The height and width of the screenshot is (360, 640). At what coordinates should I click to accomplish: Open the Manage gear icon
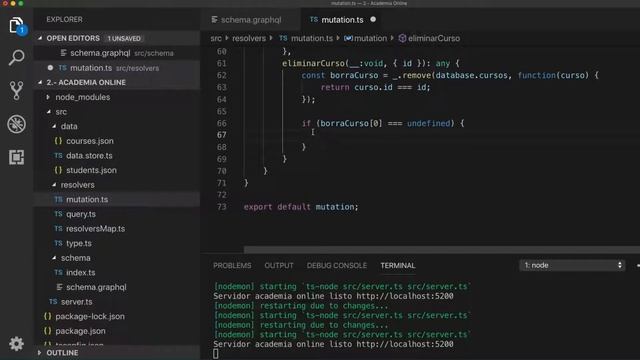[x=16, y=344]
